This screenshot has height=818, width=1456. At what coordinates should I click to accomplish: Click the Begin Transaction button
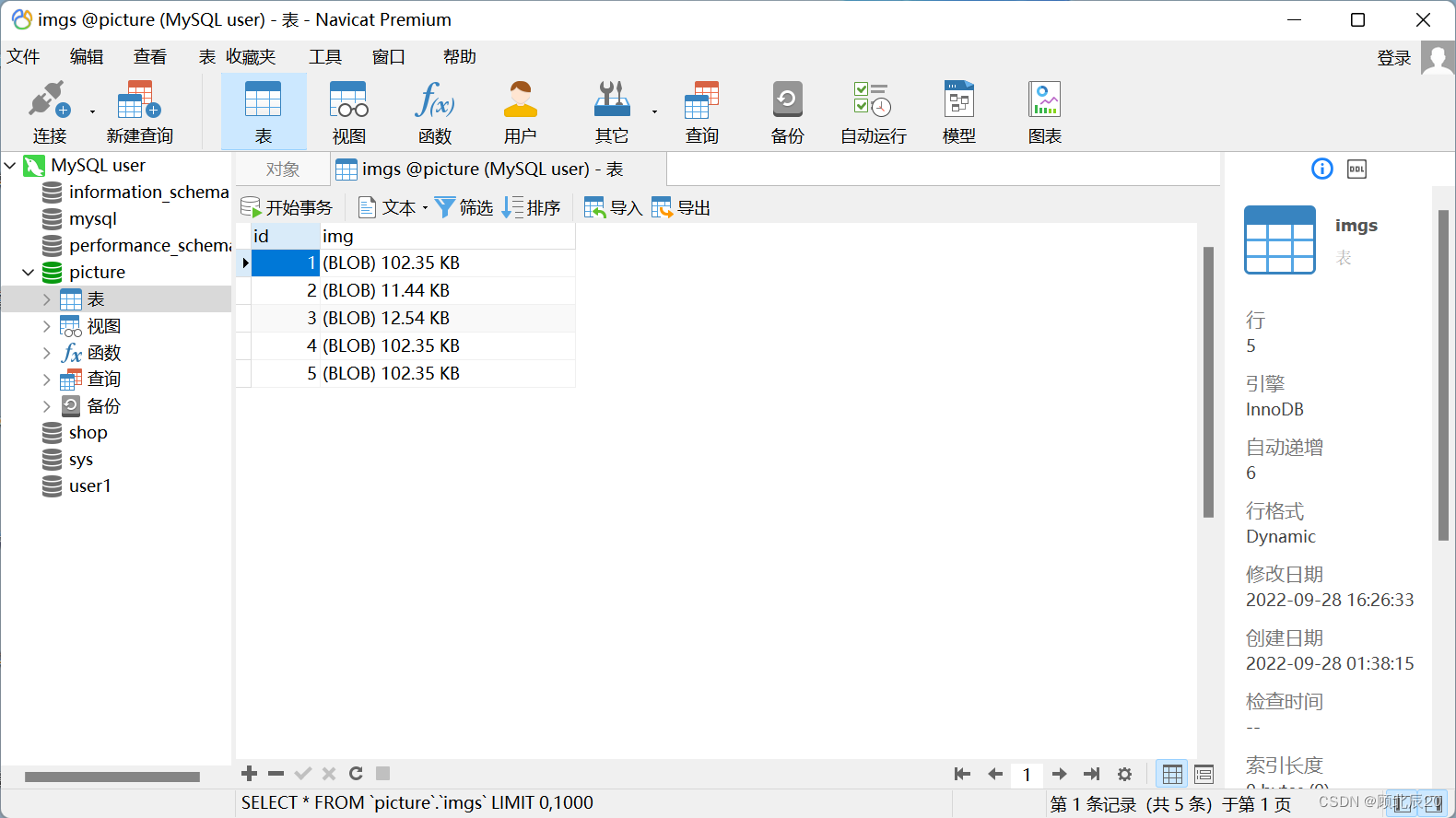pyautogui.click(x=287, y=207)
